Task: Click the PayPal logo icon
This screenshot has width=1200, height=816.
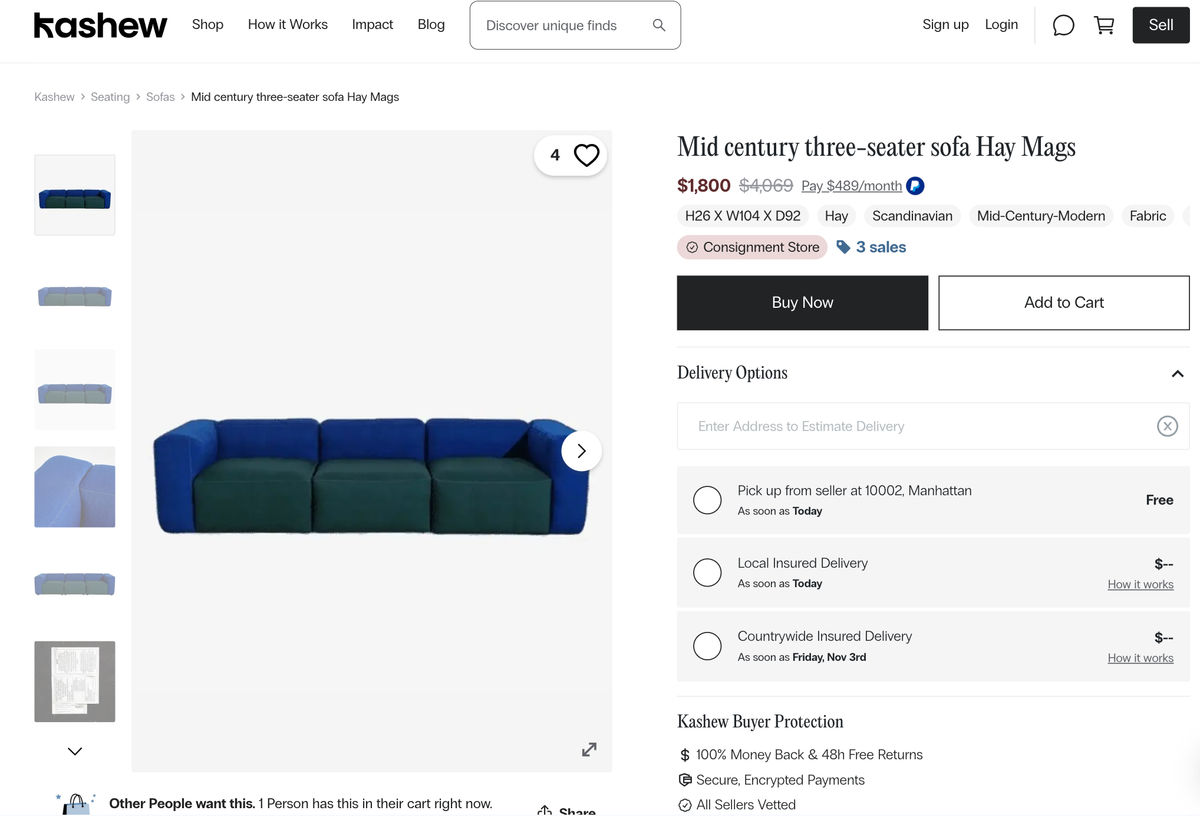Action: point(915,186)
